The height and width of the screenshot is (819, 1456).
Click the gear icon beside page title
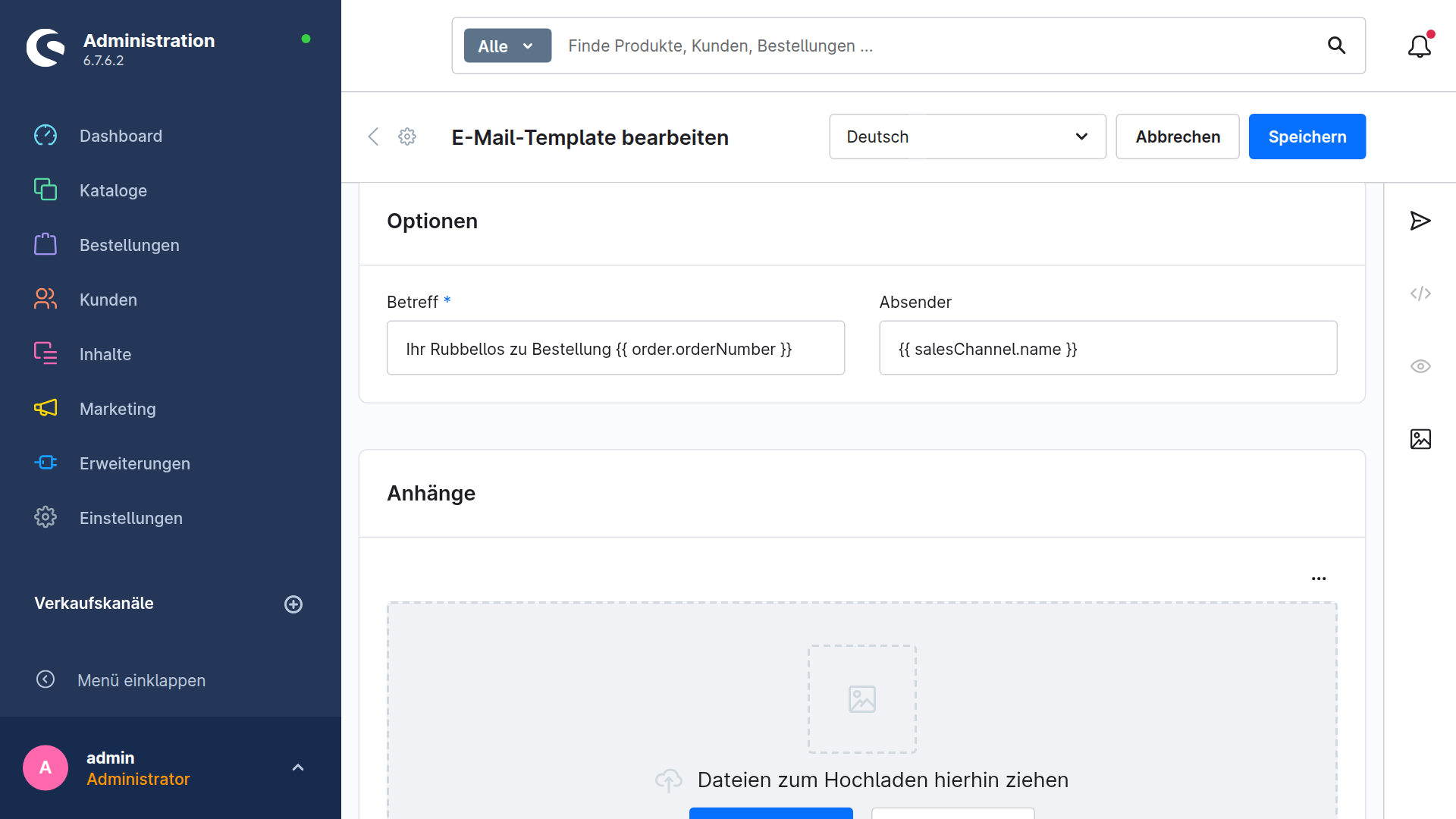click(x=407, y=136)
